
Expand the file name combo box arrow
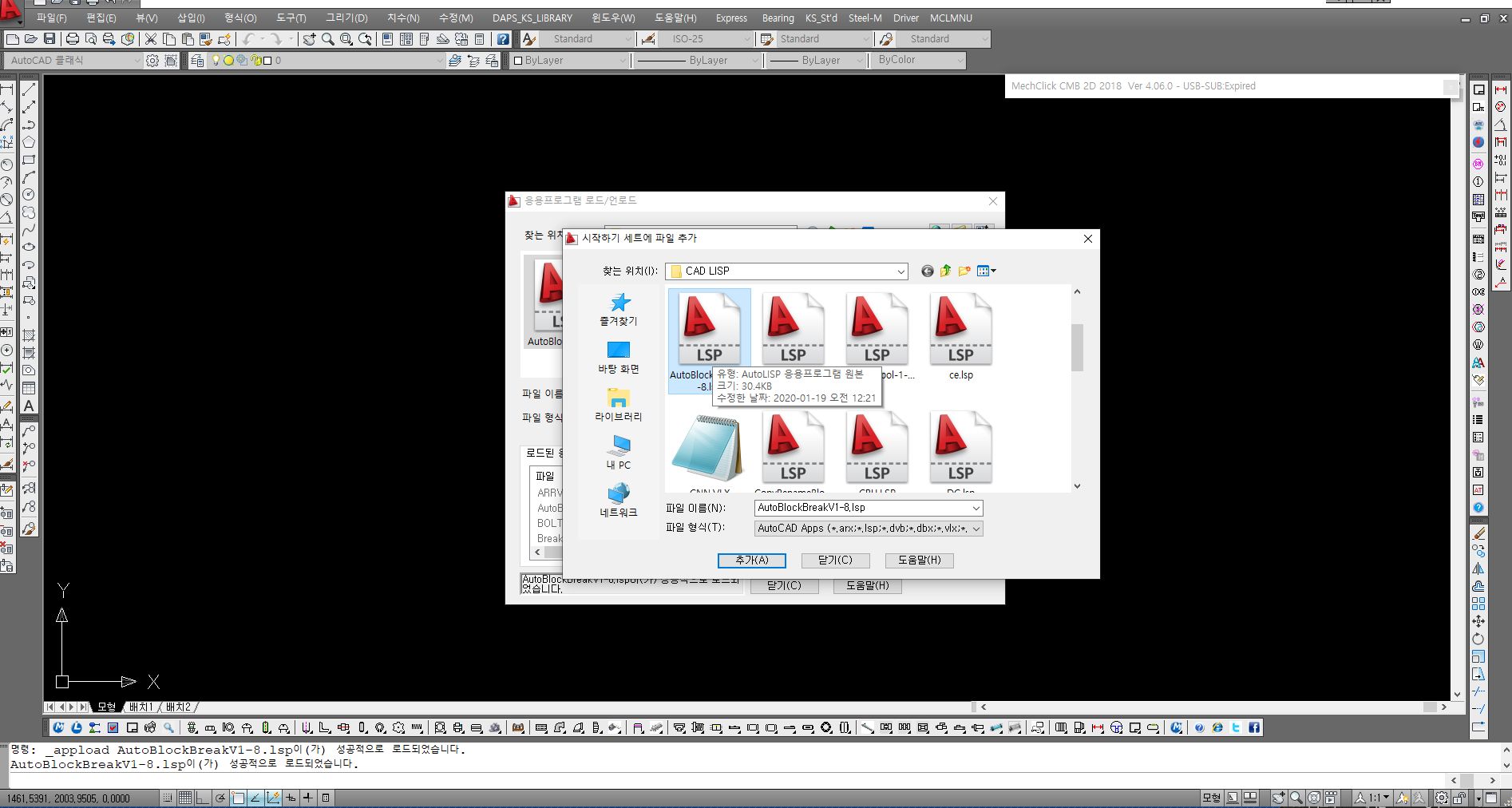point(976,508)
